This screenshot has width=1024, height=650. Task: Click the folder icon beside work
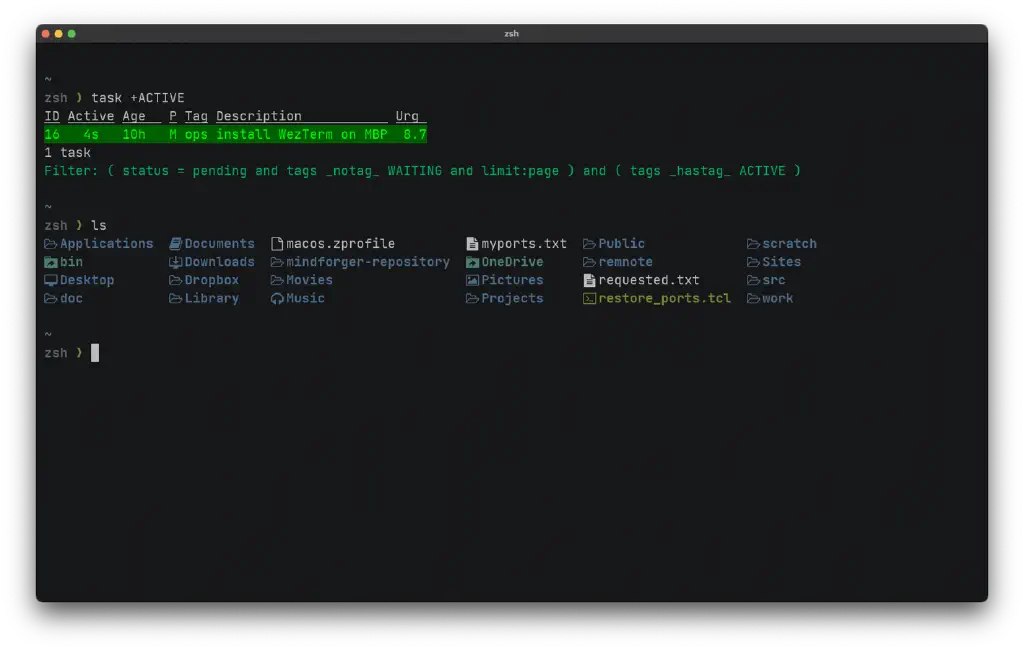(x=753, y=299)
